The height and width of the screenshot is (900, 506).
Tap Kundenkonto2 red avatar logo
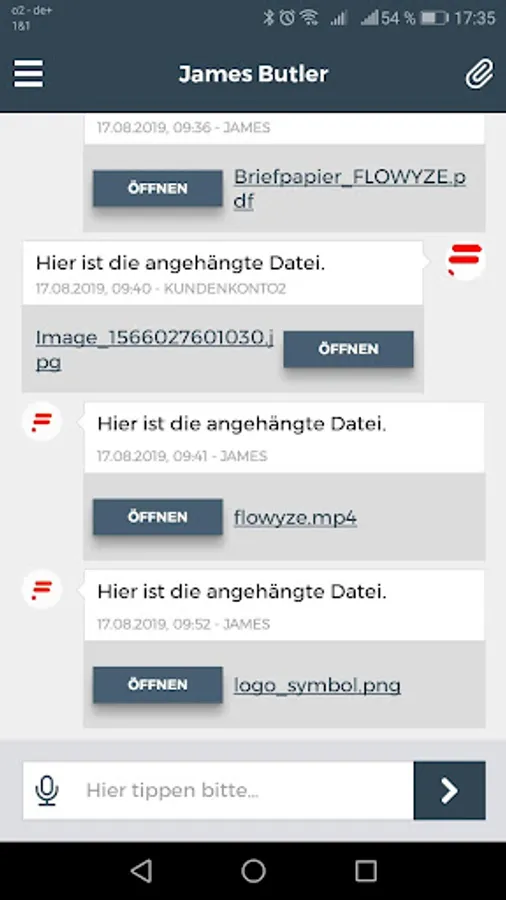point(465,260)
